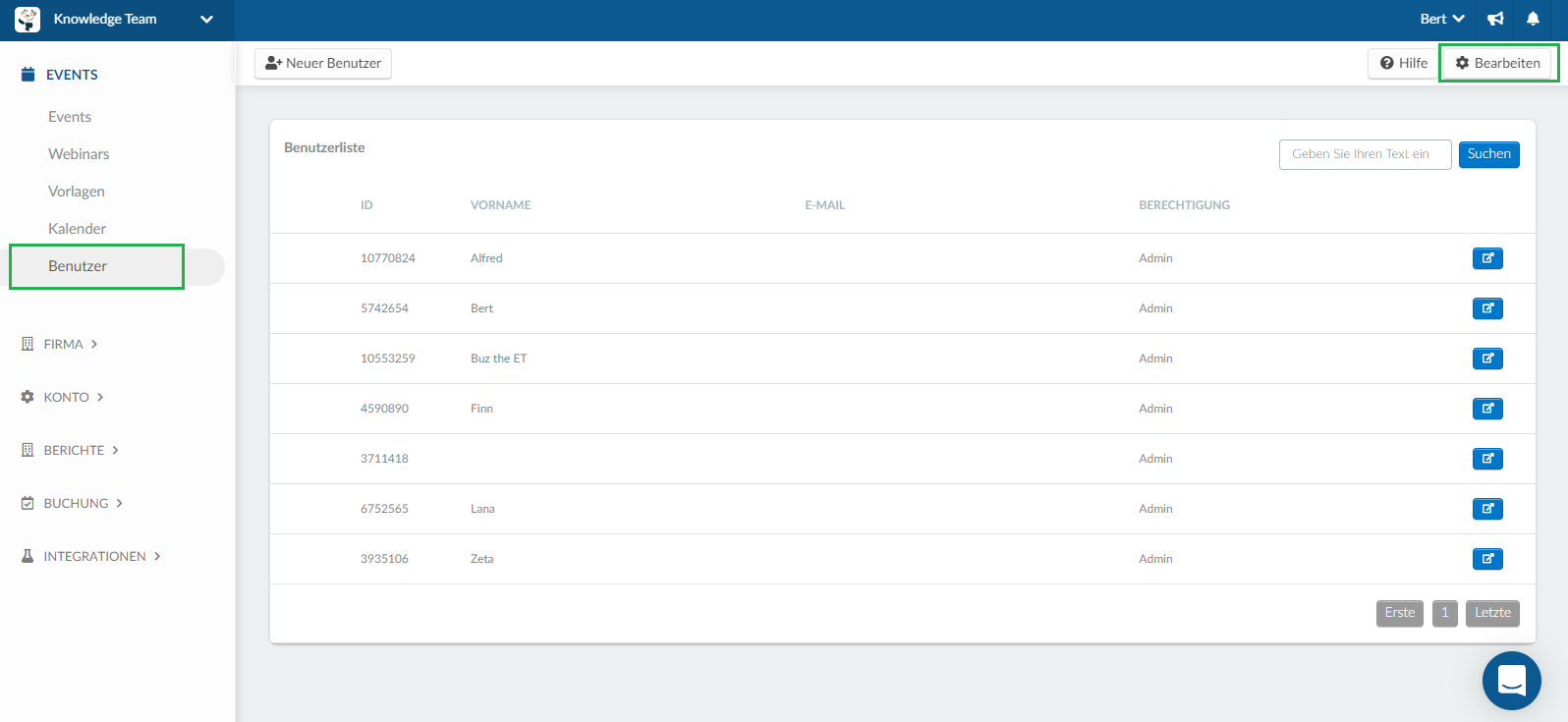Click the Knowledge Team logo icon
The image size is (1568, 722).
pos(28,19)
